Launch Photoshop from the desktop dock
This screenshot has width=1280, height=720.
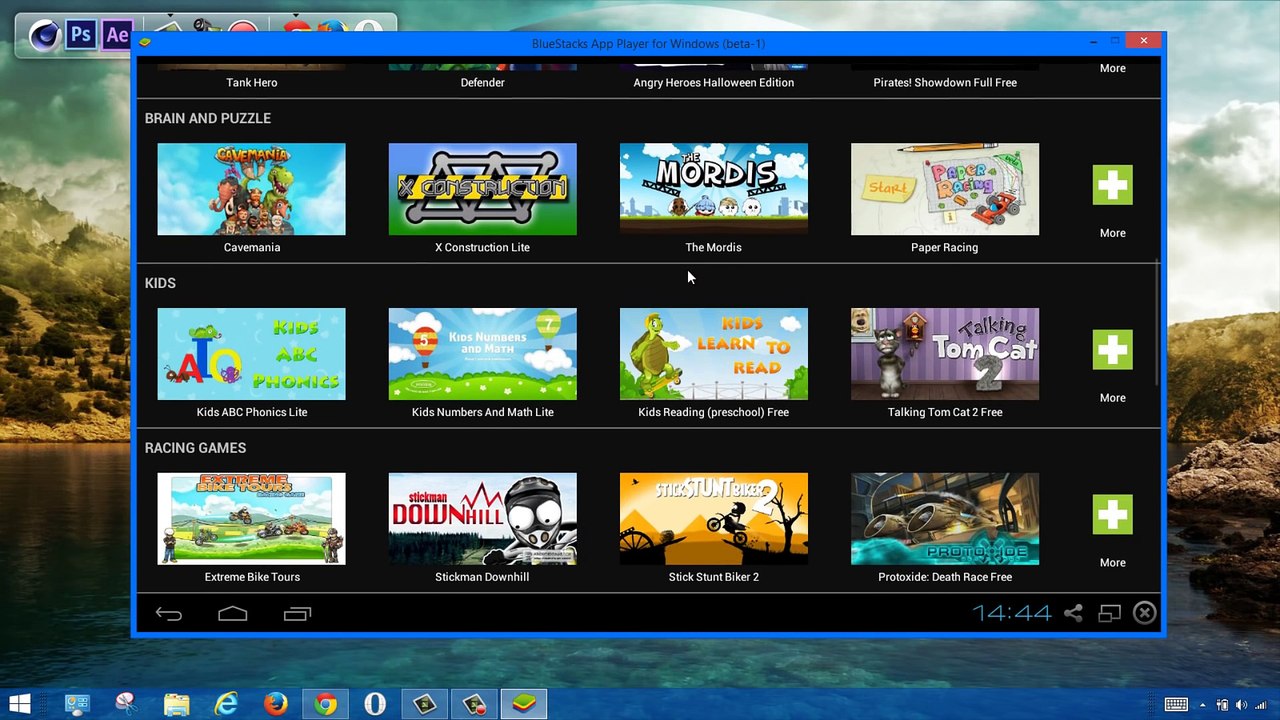coord(81,35)
